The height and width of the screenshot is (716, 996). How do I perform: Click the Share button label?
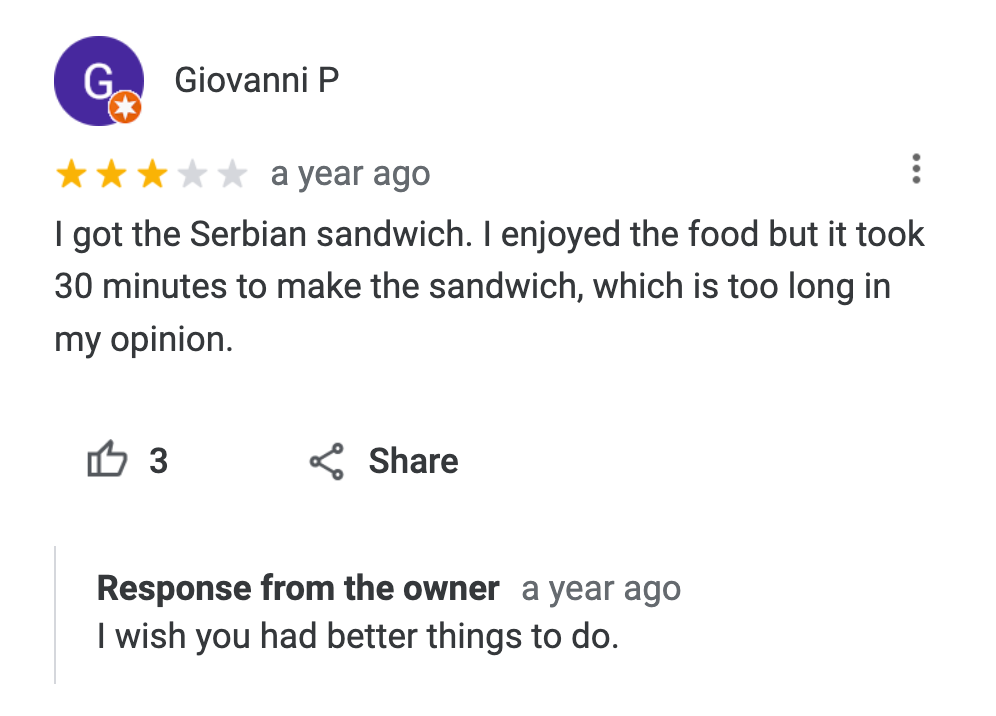point(414,461)
